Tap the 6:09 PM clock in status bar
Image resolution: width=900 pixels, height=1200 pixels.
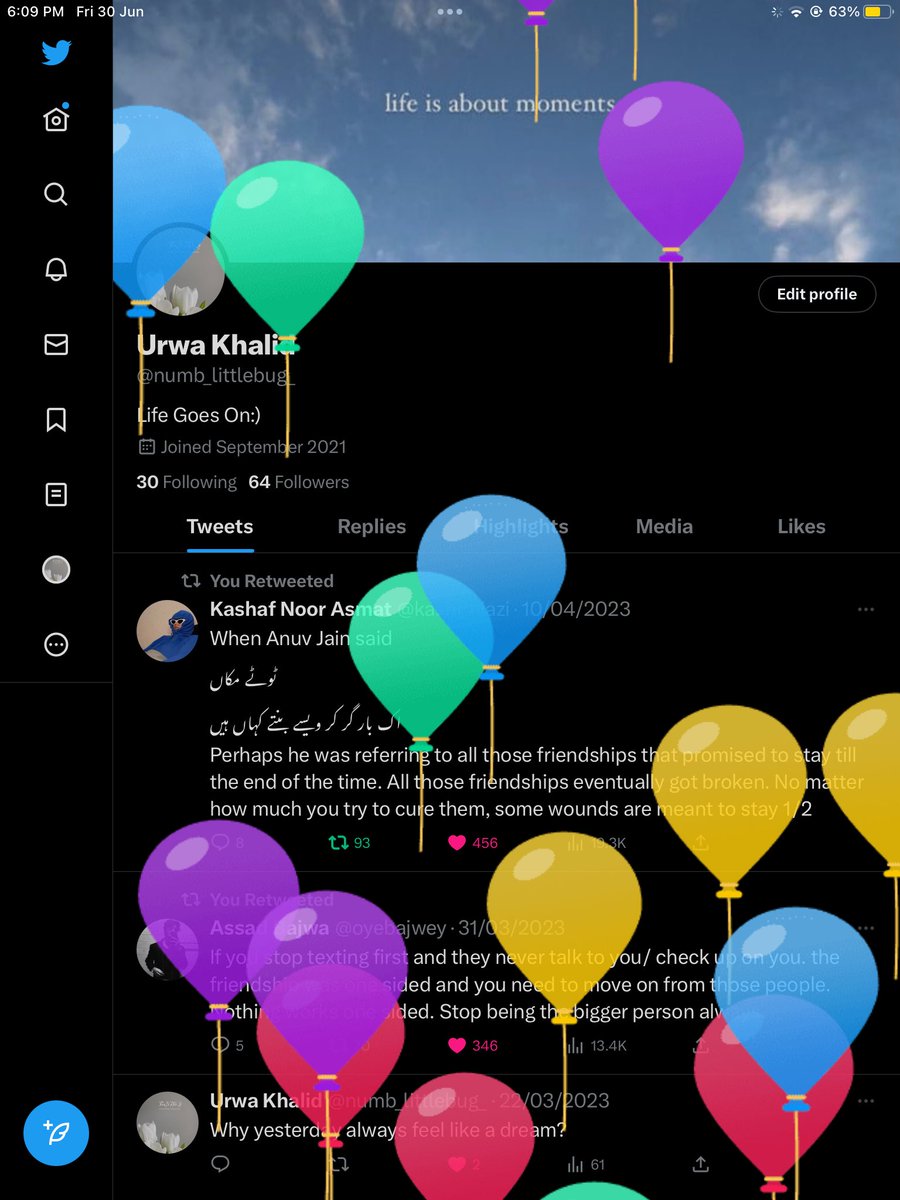coord(35,12)
